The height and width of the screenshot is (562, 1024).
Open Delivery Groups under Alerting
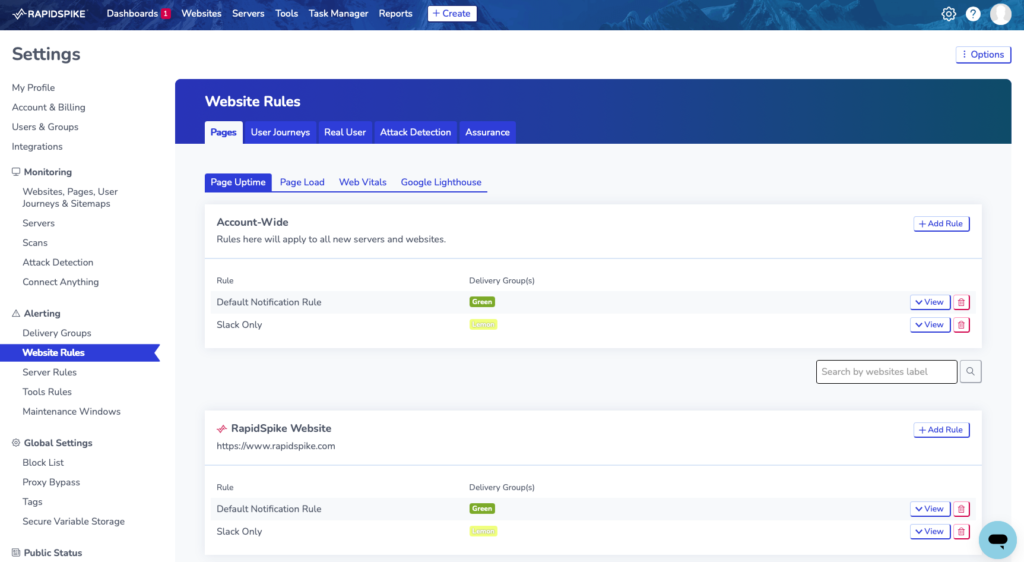(57, 333)
